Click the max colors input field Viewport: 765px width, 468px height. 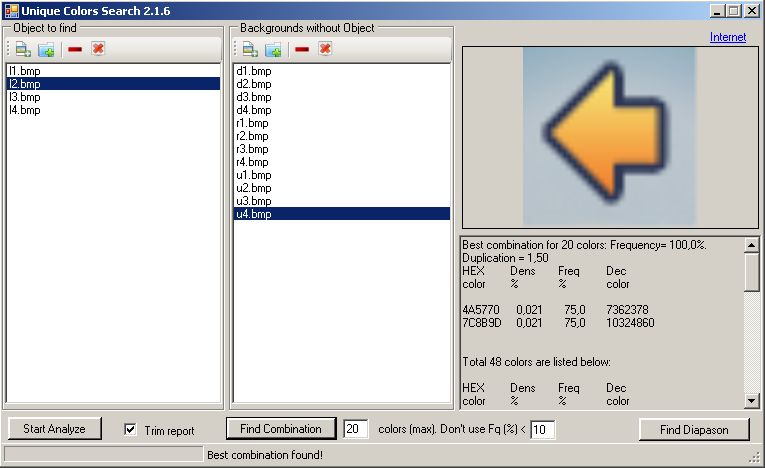356,429
